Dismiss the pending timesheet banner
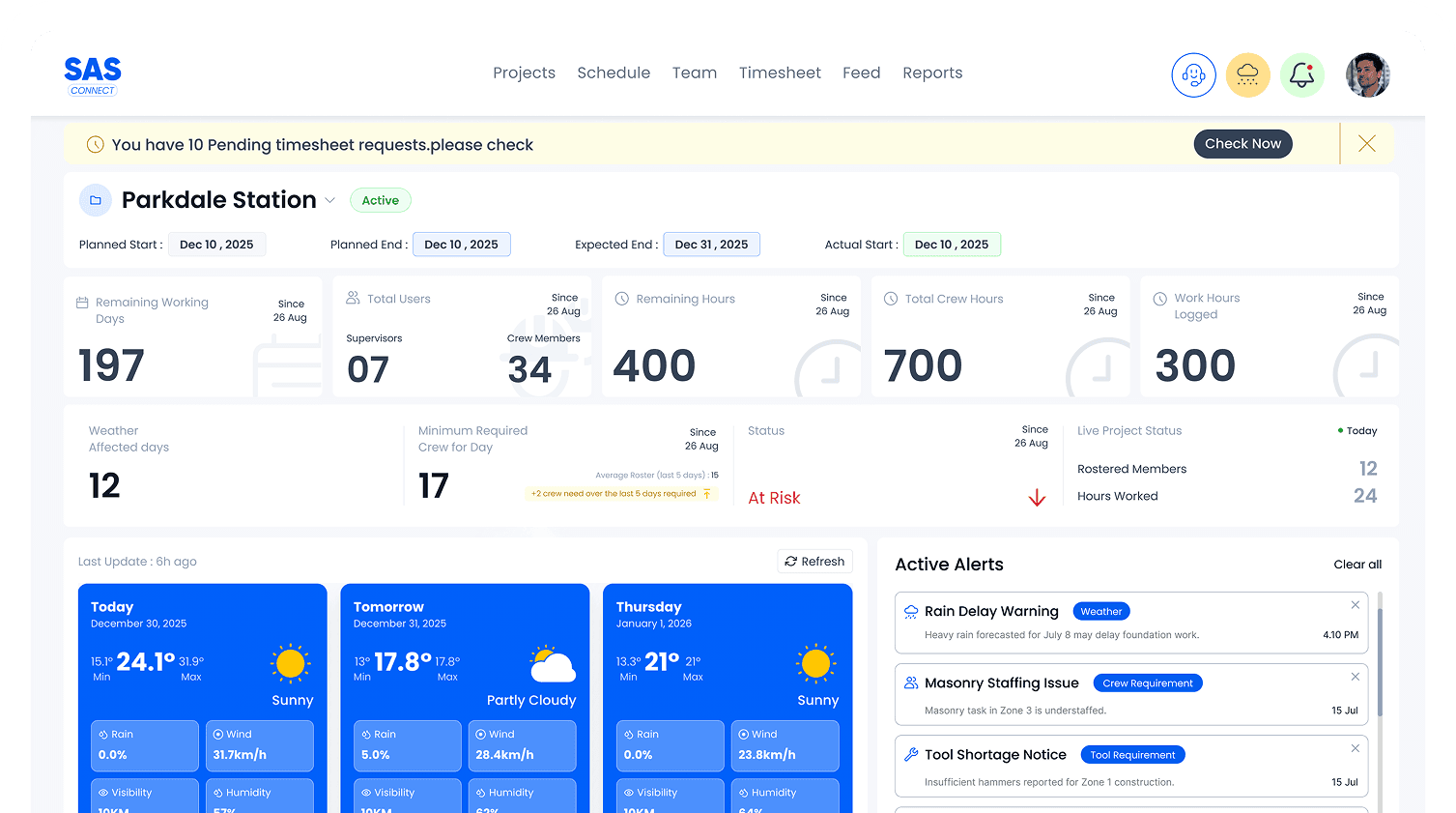The height and width of the screenshot is (813, 1456). click(1366, 142)
